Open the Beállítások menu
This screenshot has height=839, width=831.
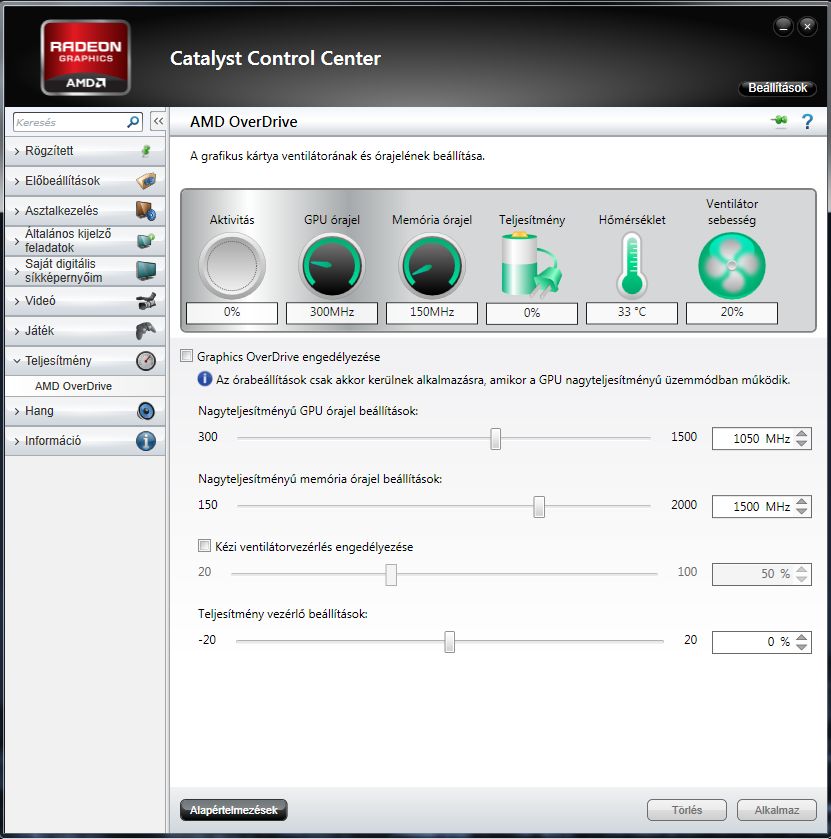click(x=777, y=88)
